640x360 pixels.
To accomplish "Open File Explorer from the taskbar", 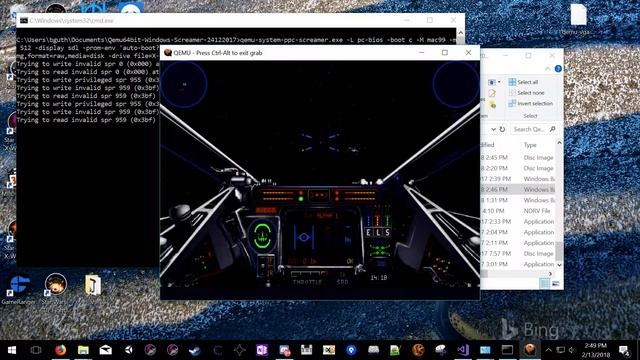I will [83, 350].
